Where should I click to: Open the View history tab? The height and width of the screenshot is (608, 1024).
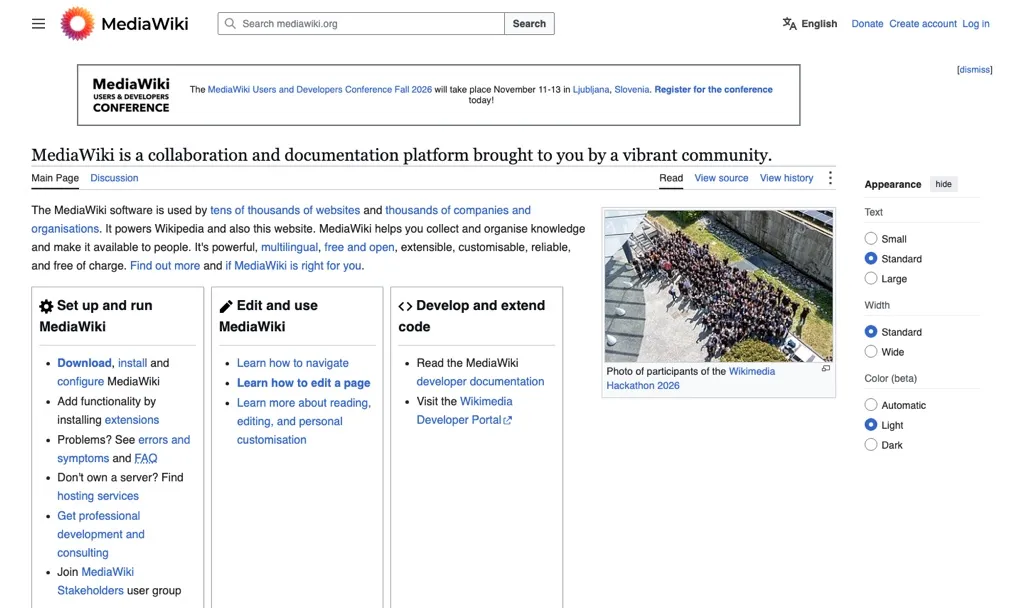786,178
